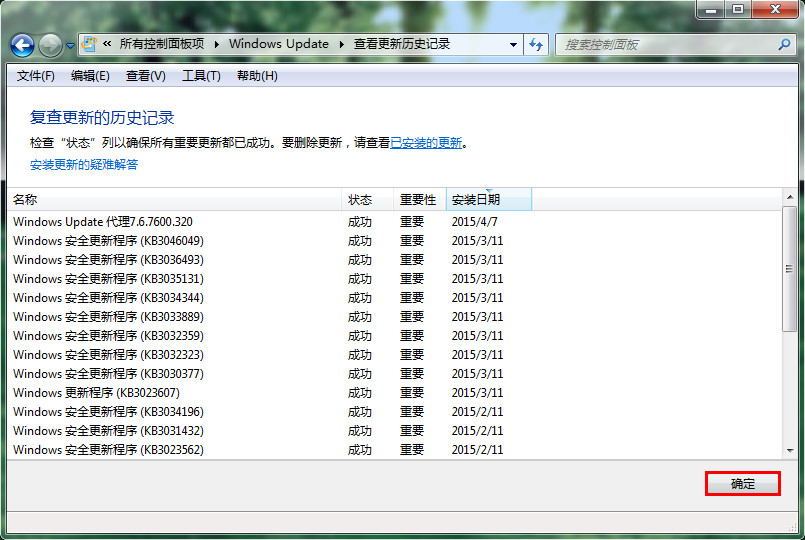The image size is (805, 540).
Task: Click the scrollbar up arrow
Action: tap(790, 197)
